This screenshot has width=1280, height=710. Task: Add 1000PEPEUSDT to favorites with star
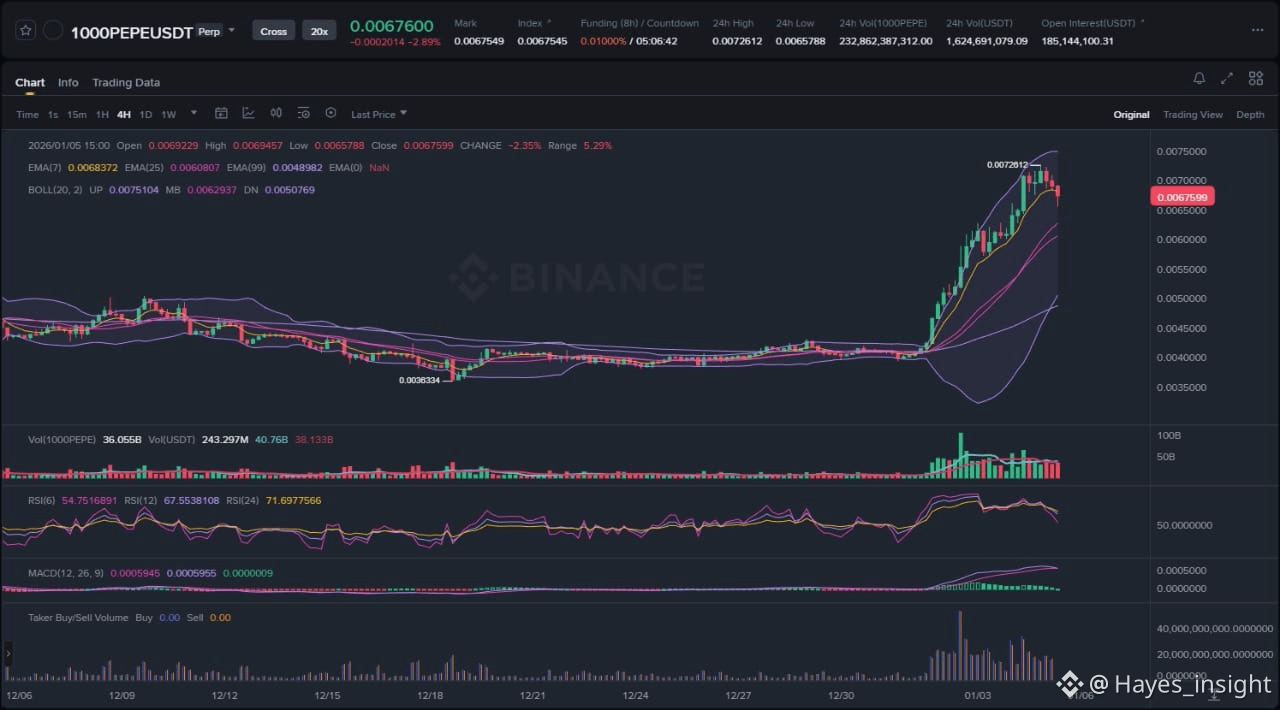pos(26,31)
